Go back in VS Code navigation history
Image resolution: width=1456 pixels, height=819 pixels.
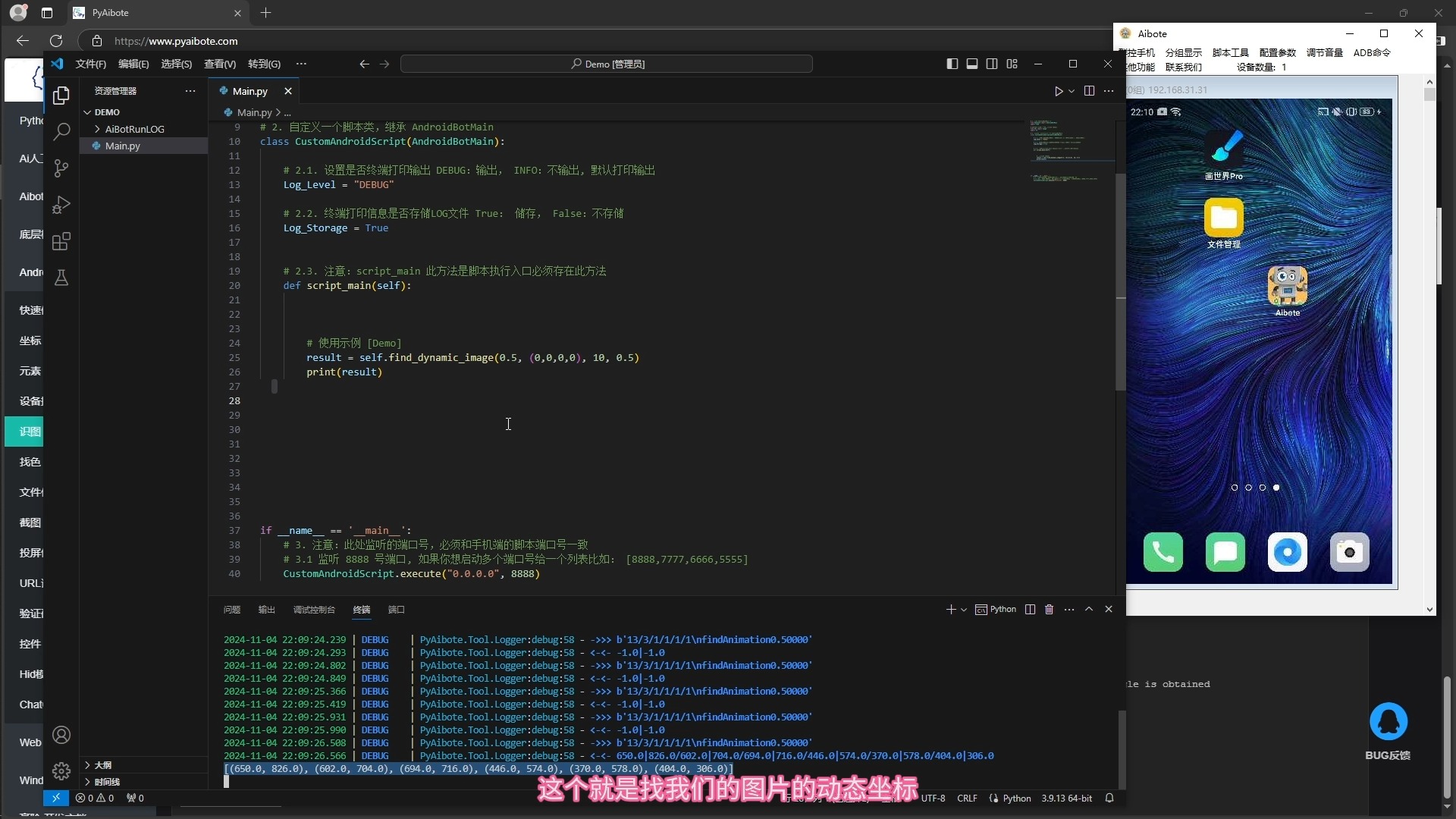click(x=364, y=64)
